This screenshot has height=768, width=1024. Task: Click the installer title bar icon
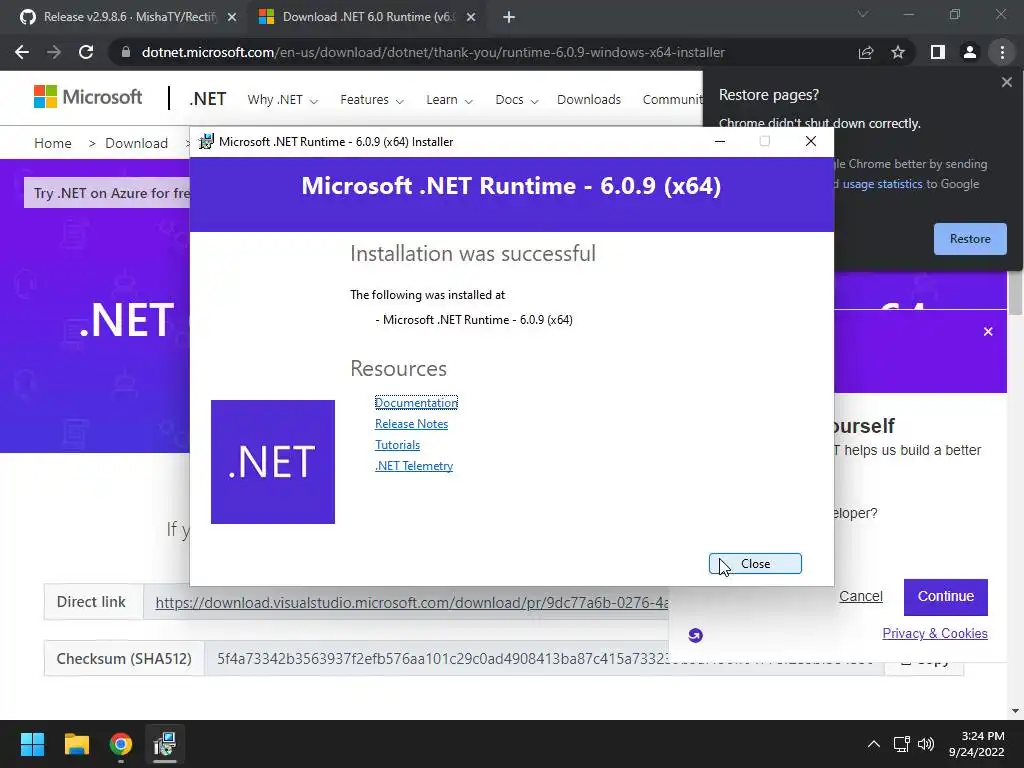pyautogui.click(x=206, y=142)
